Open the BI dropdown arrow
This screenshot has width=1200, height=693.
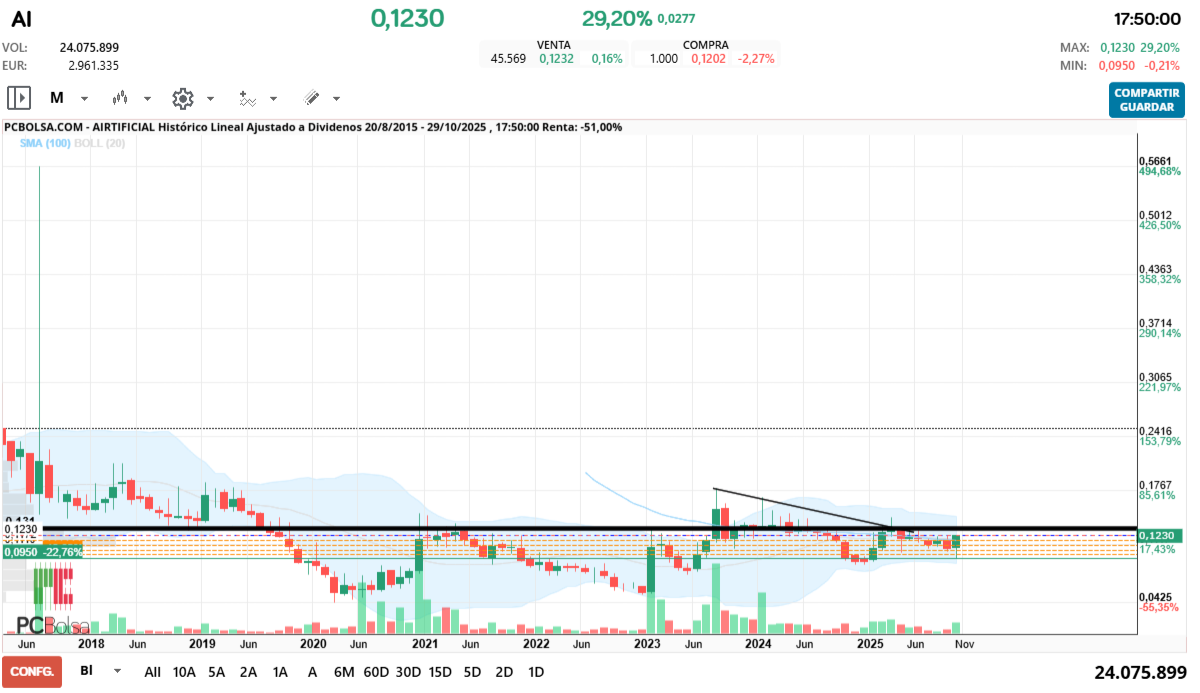(117, 671)
